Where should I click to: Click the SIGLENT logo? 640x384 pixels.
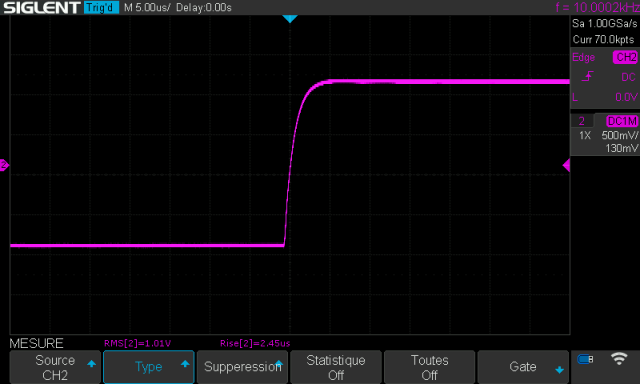tap(42, 7)
